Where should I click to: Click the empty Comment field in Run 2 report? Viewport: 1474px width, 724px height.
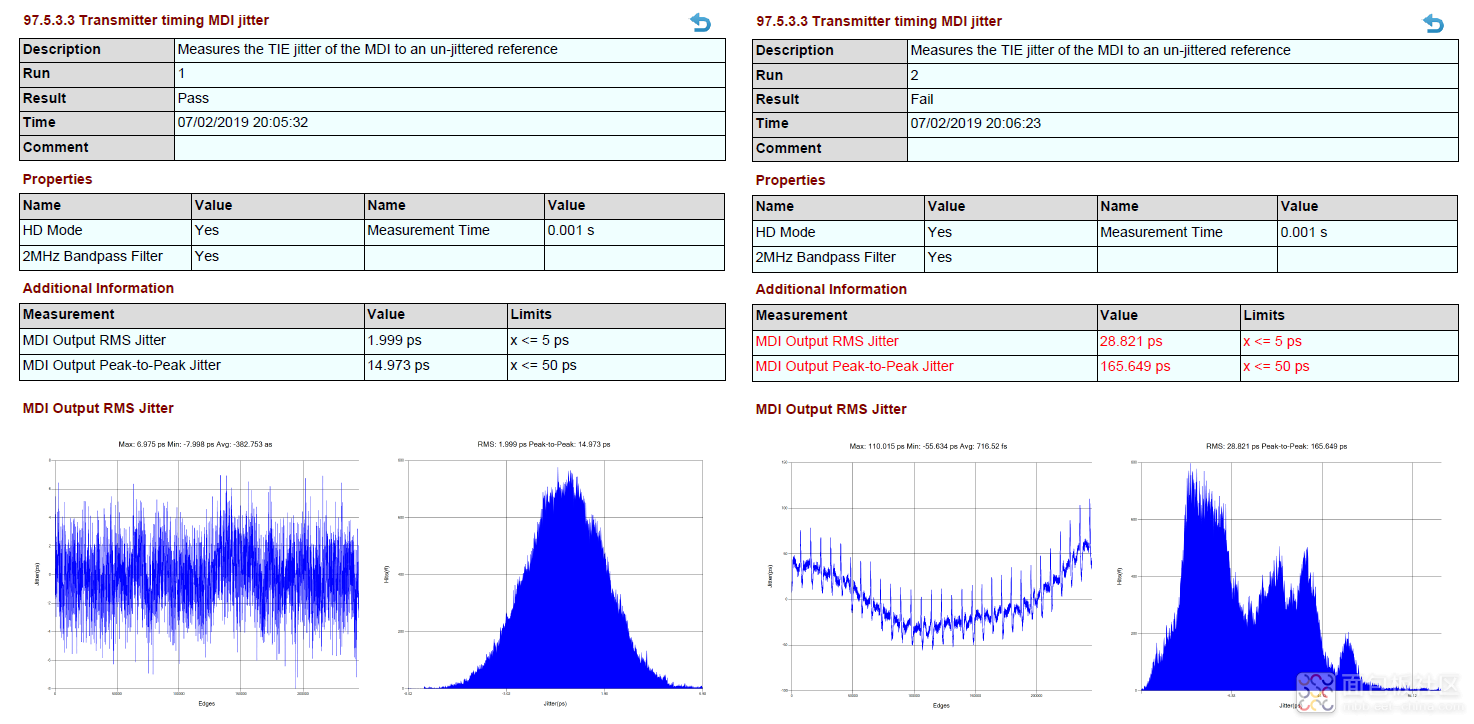click(1183, 148)
